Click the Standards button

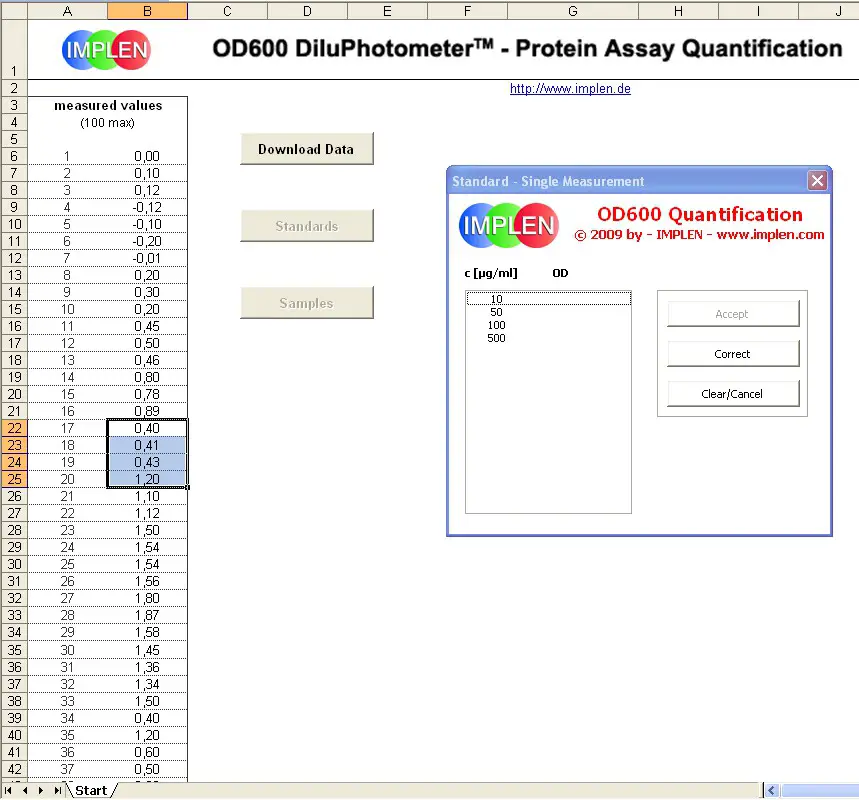coord(306,226)
